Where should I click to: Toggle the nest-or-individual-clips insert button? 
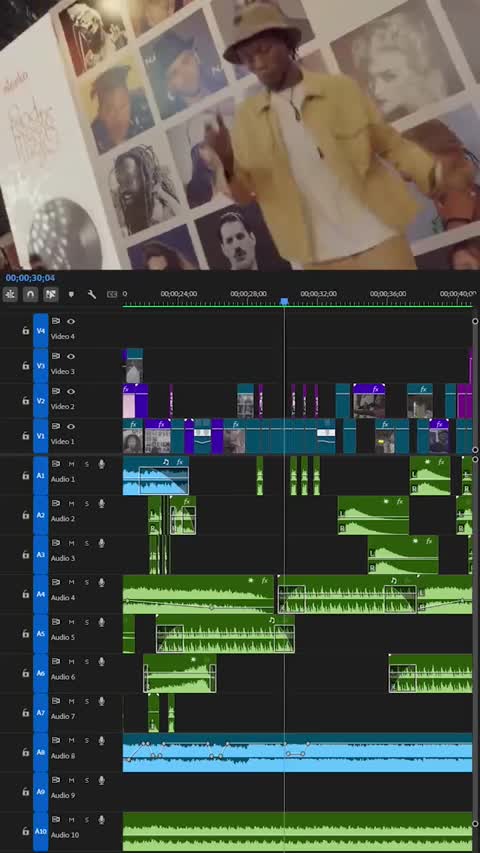(x=10, y=294)
